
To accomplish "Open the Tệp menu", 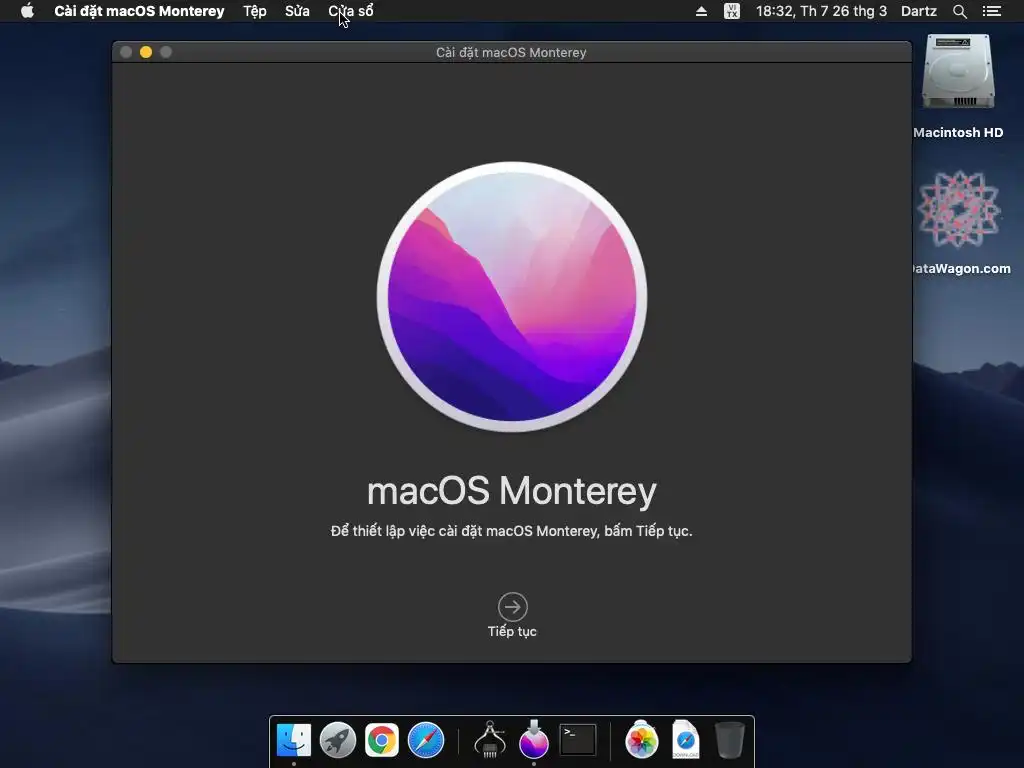I will click(x=255, y=11).
